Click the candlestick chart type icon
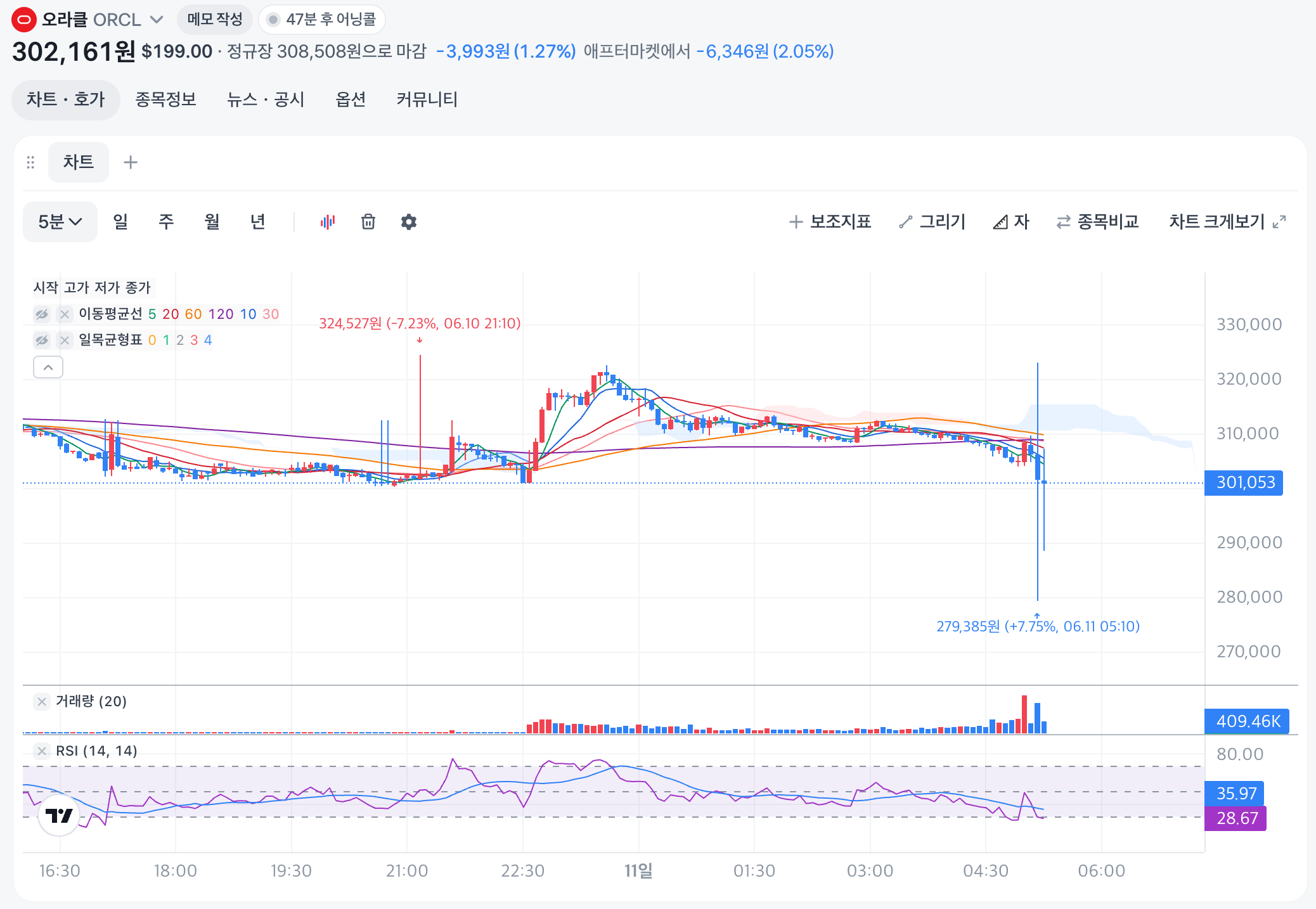 click(328, 222)
